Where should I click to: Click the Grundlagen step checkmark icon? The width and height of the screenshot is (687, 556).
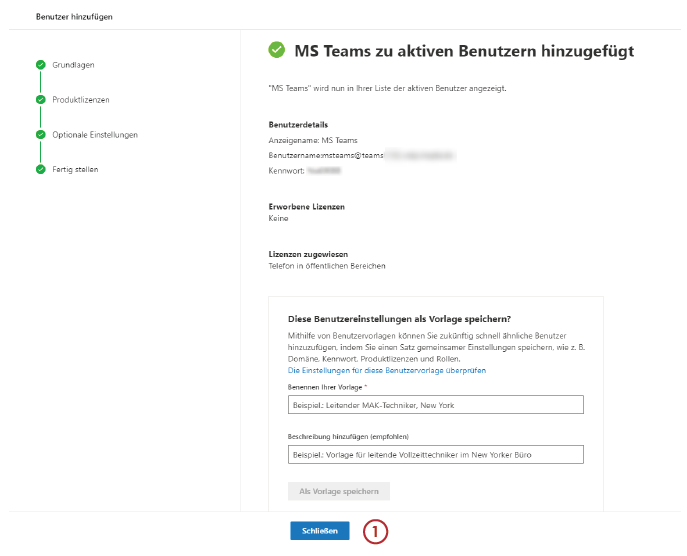pos(41,65)
